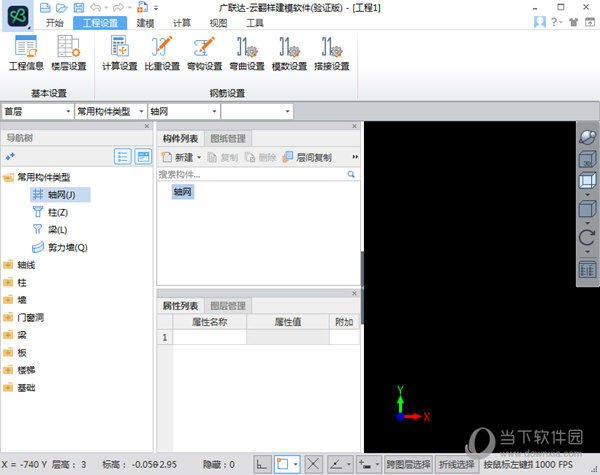Click the 复制 button in component list
The width and height of the screenshot is (600, 475).
pyautogui.click(x=223, y=157)
